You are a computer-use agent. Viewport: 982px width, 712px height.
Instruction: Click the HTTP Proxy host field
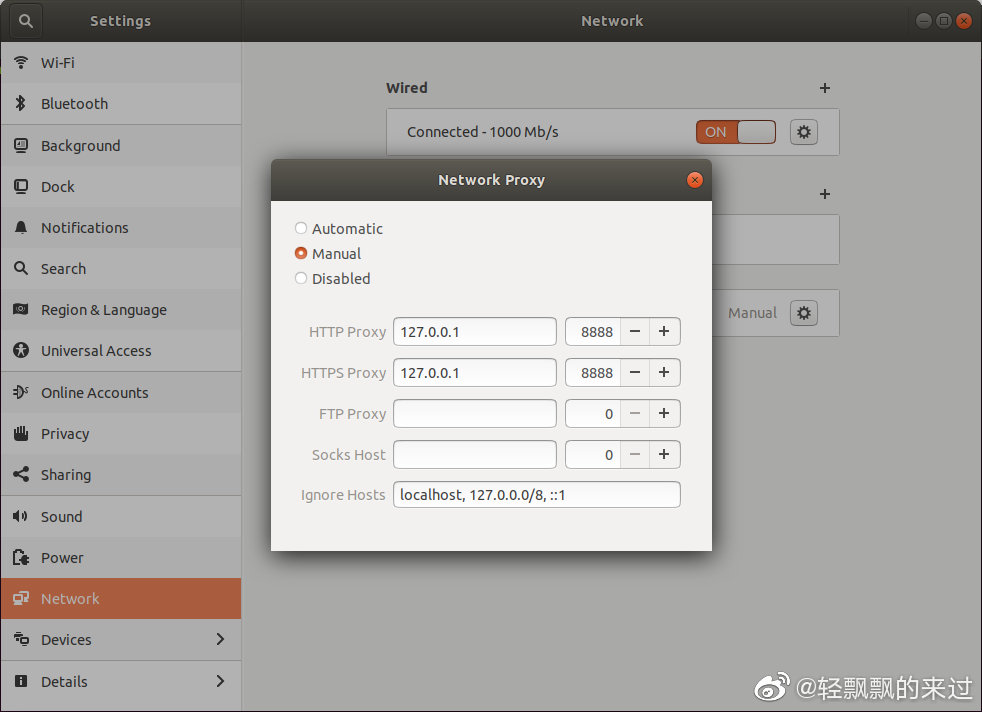point(475,331)
